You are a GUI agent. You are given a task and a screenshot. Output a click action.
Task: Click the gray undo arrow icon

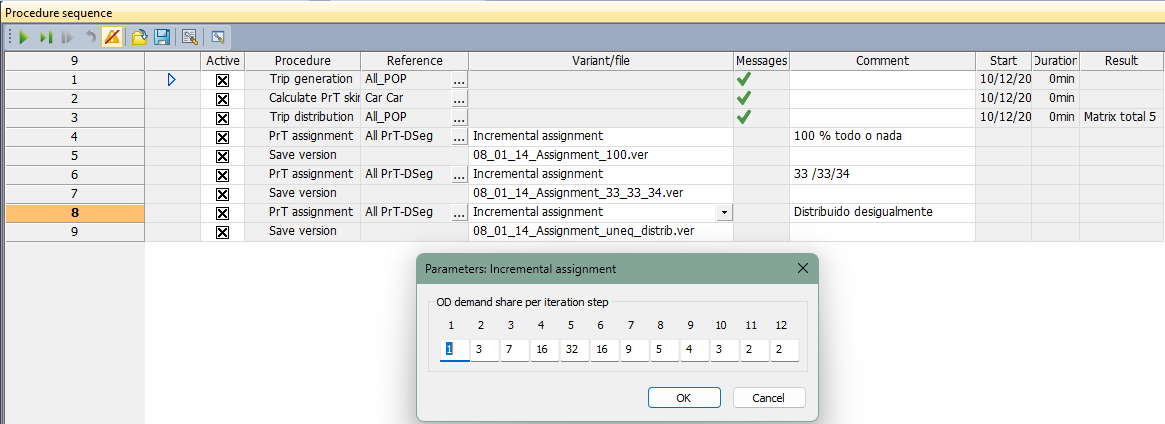[x=91, y=37]
